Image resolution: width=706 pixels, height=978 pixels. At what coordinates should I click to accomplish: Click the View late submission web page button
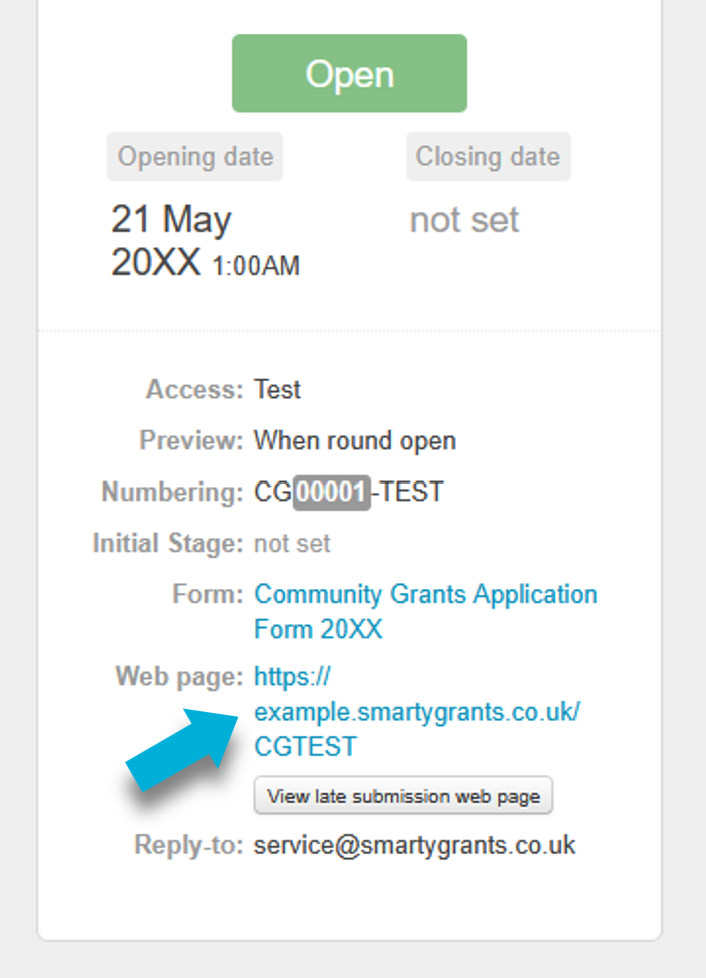[403, 796]
